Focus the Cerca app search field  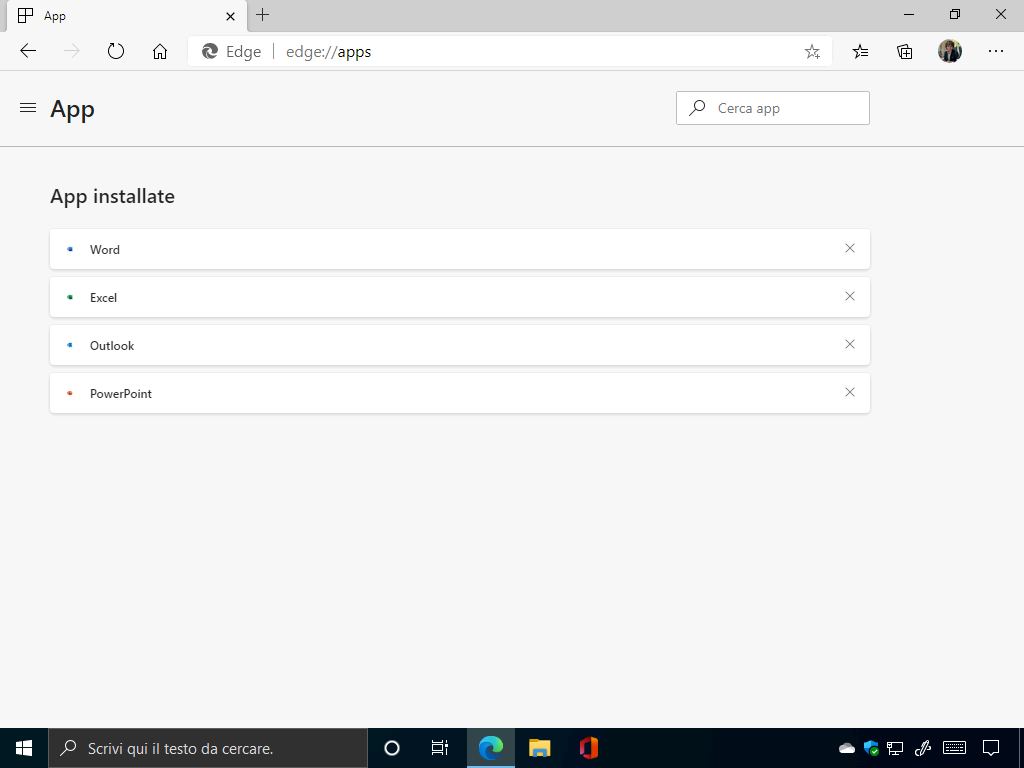[773, 108]
